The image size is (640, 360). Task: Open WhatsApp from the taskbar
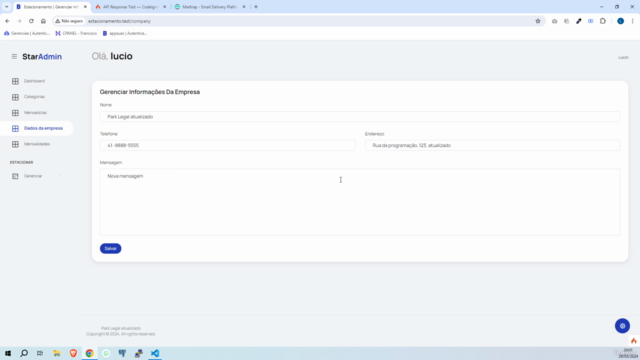pyautogui.click(x=106, y=353)
